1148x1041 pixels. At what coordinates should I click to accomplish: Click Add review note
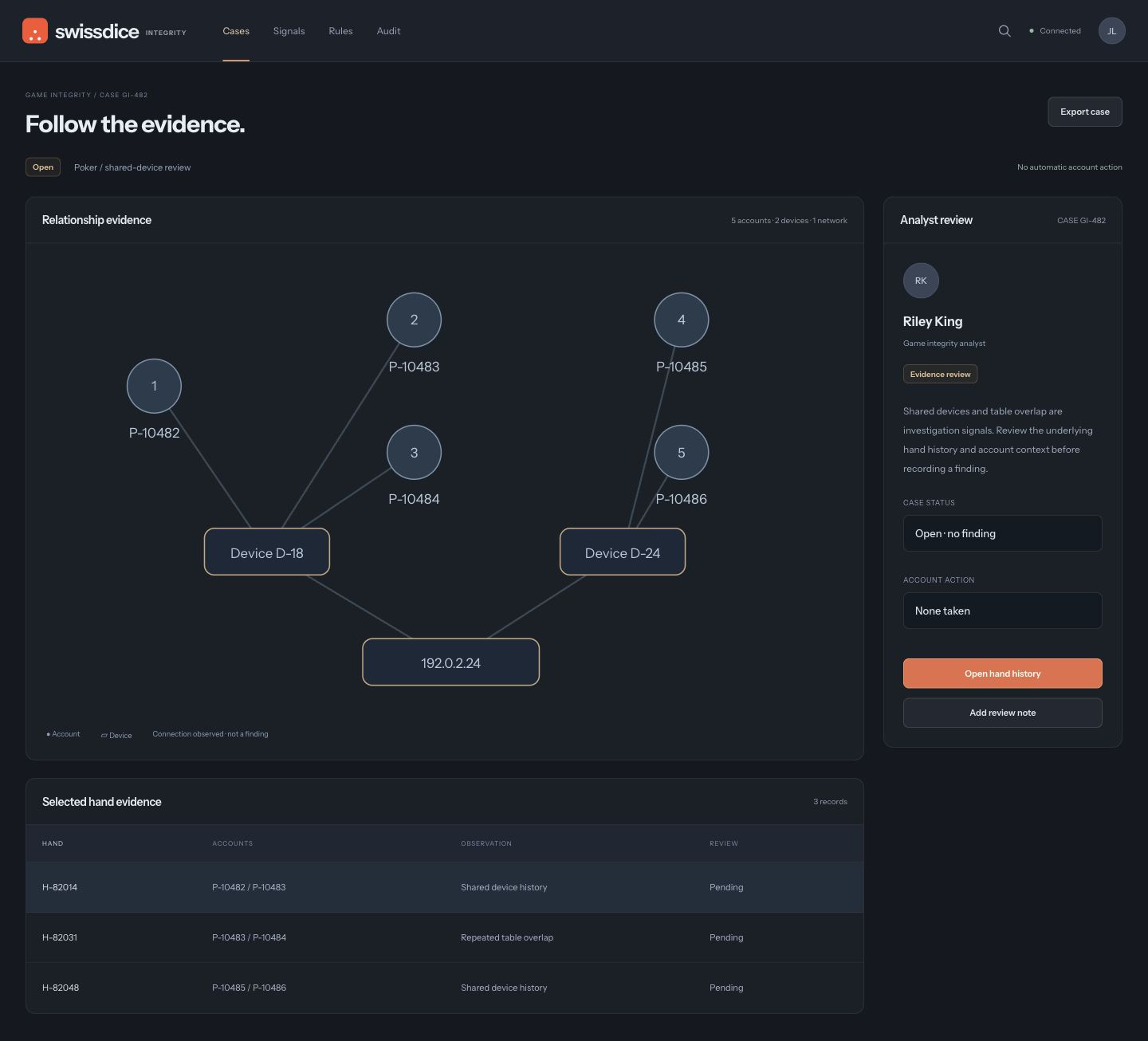(x=1002, y=713)
